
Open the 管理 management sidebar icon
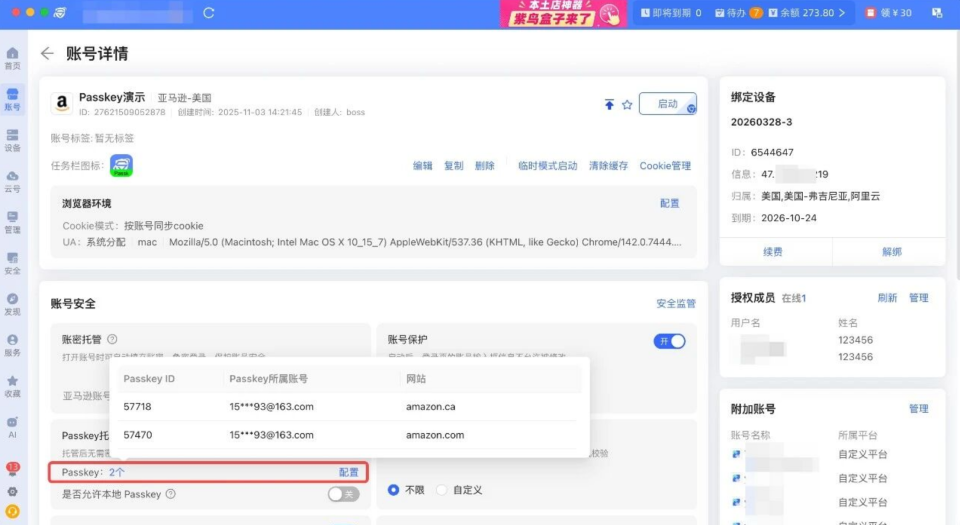[12, 222]
